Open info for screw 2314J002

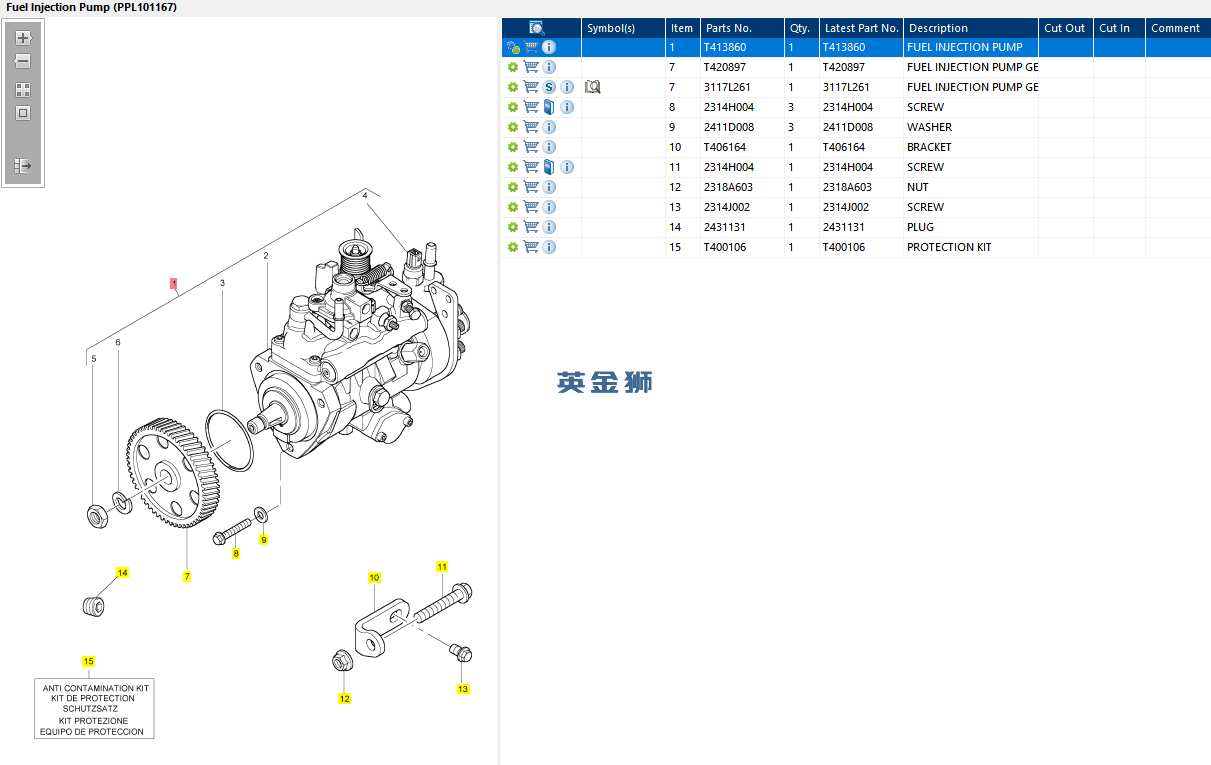click(549, 207)
